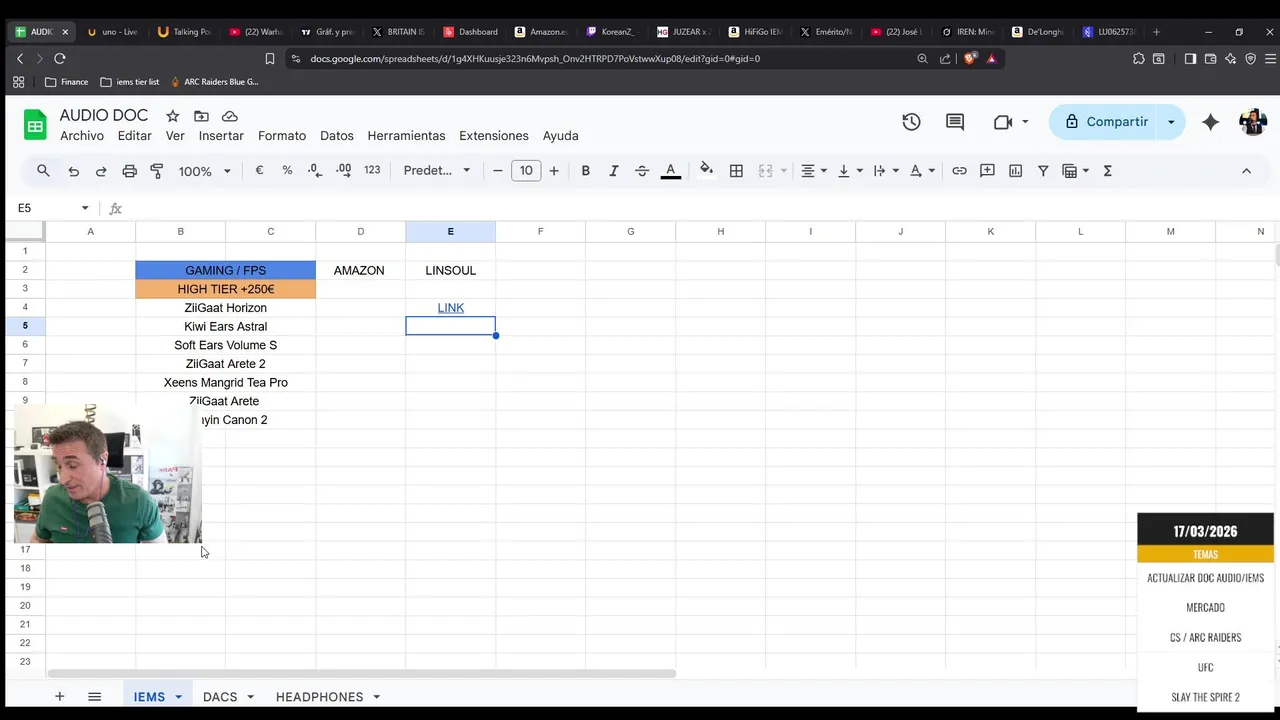Toggle bold formatting
This screenshot has width=1280, height=720.
pyautogui.click(x=586, y=171)
